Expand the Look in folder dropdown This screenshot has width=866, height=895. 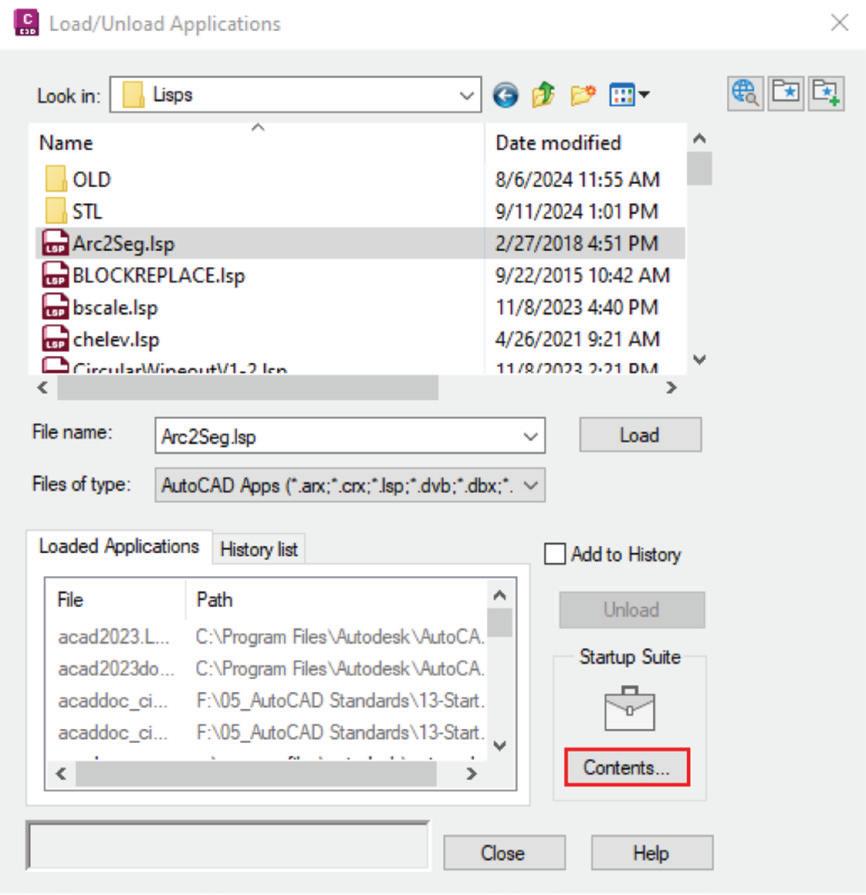(x=466, y=95)
